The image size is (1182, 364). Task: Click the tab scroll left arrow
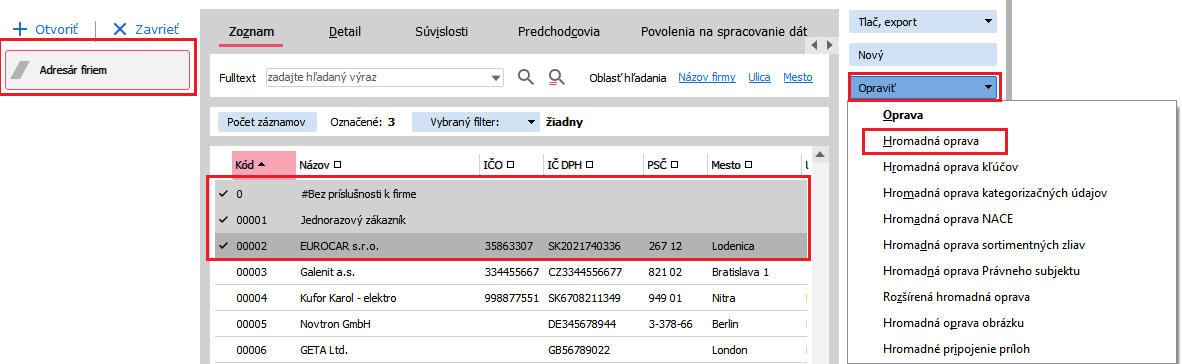pyautogui.click(x=815, y=46)
